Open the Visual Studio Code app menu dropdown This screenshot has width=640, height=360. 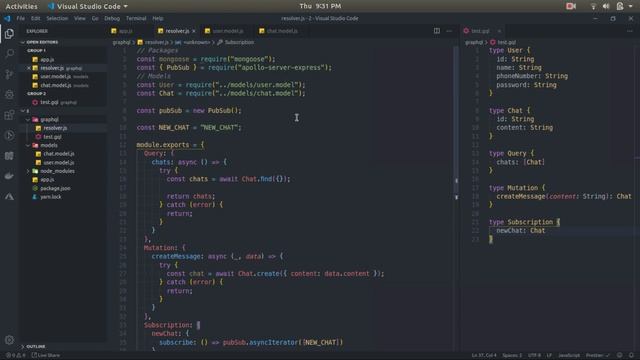point(87,6)
